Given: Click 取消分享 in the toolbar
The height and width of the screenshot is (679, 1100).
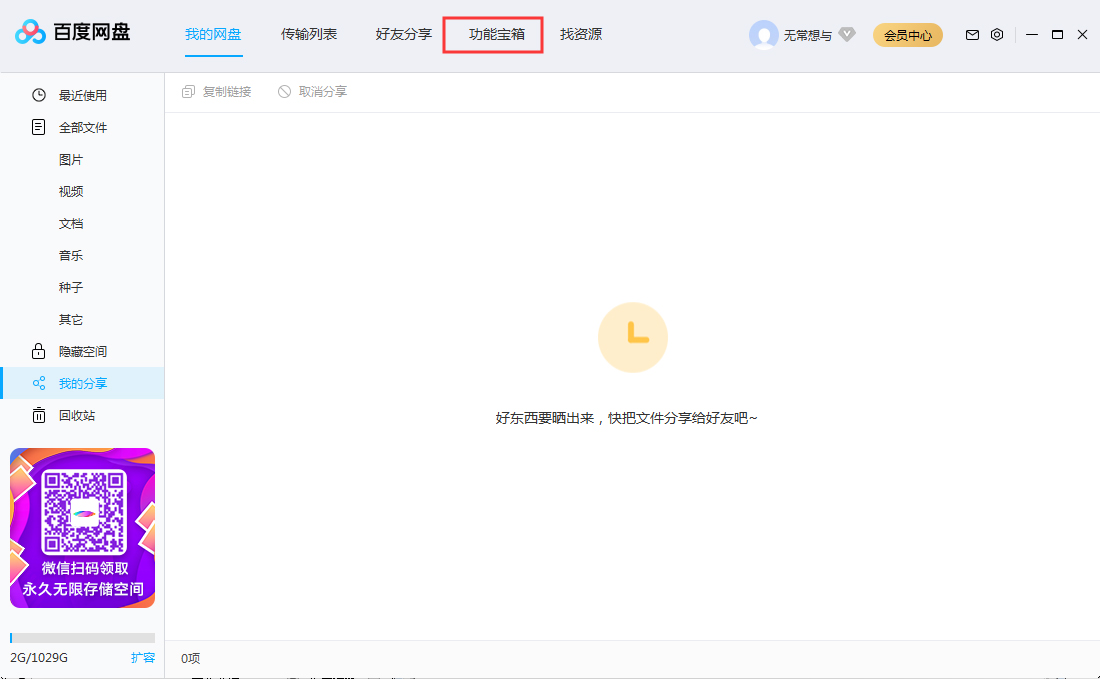Looking at the screenshot, I should tap(321, 91).
